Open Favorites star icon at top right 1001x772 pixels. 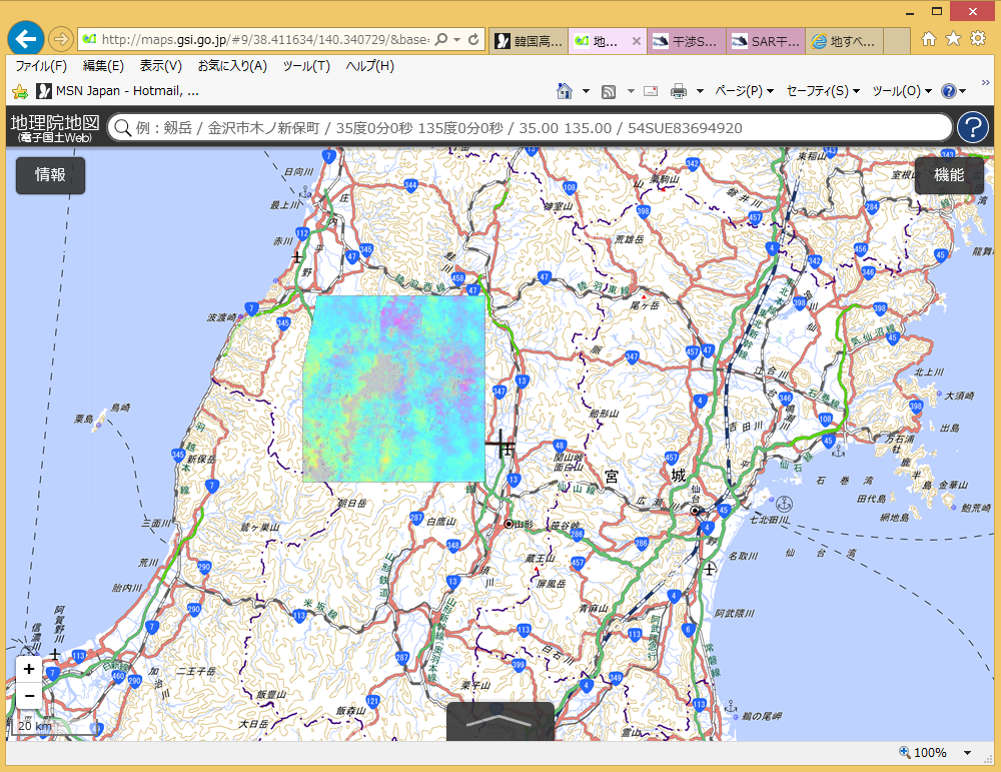pyautogui.click(x=953, y=38)
